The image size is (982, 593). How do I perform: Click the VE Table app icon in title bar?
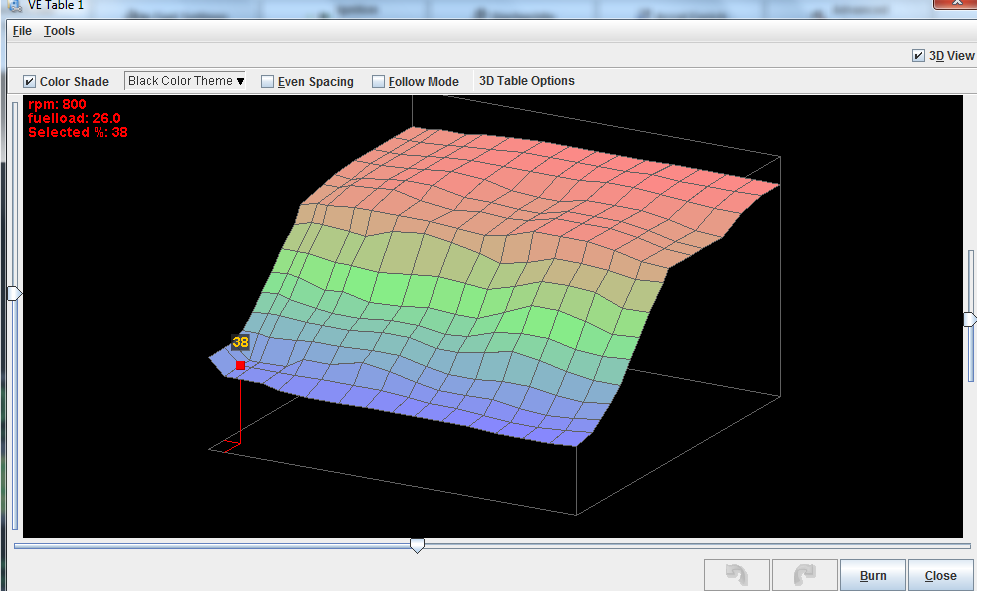[x=14, y=5]
